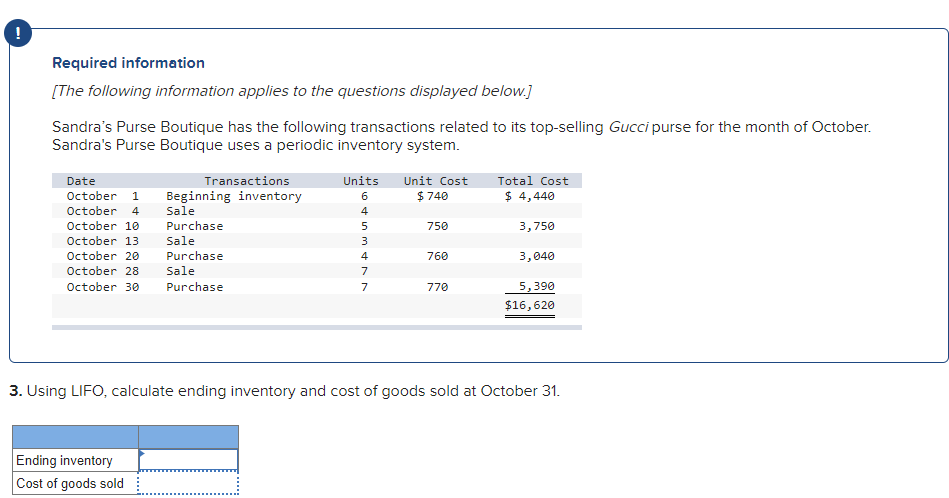Click the Unit Cost column header
Viewport: 949px width, 498px height.
click(436, 181)
